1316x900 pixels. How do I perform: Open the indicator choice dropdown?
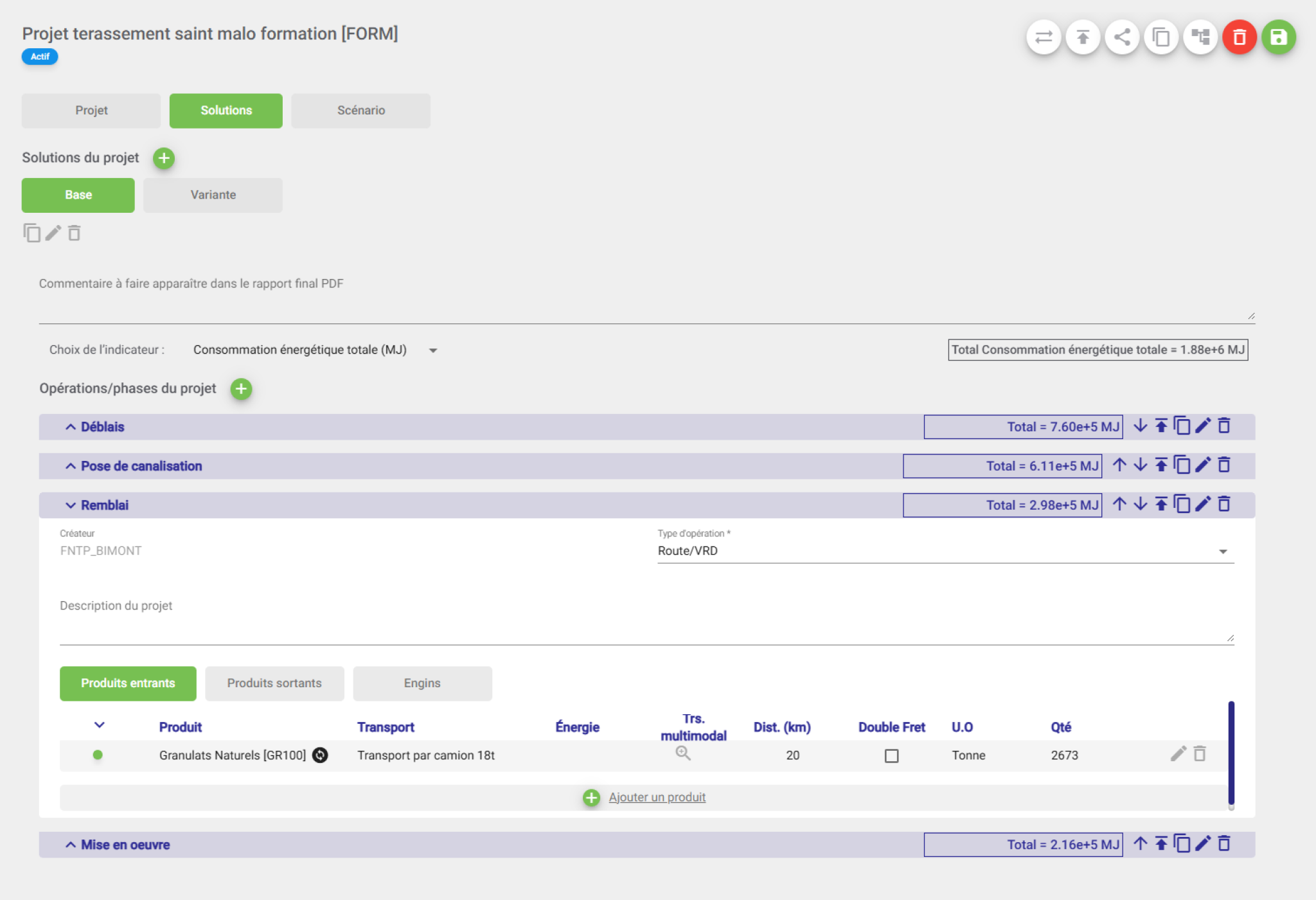click(x=315, y=350)
